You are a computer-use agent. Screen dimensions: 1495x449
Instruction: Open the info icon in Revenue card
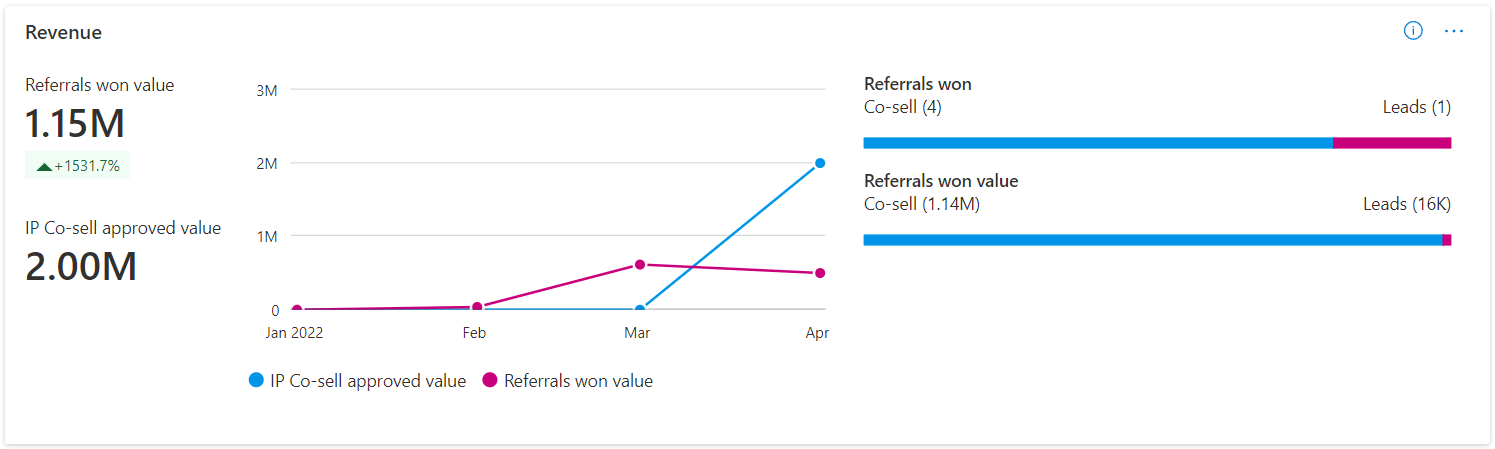pyautogui.click(x=1413, y=31)
